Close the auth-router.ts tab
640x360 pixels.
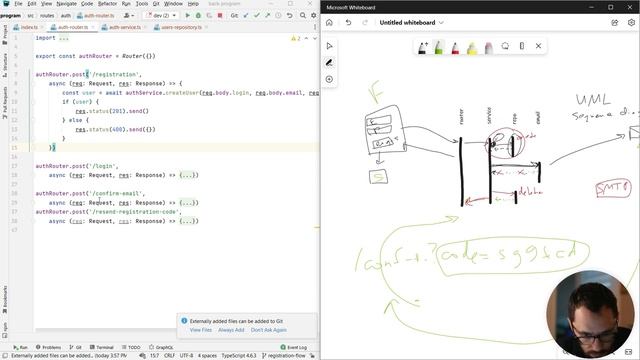[x=93, y=27]
